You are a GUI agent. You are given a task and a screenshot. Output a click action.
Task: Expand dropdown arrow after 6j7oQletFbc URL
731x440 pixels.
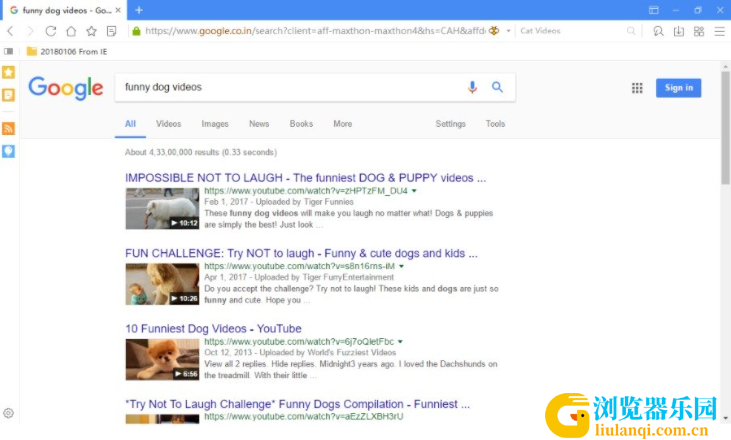(400, 342)
